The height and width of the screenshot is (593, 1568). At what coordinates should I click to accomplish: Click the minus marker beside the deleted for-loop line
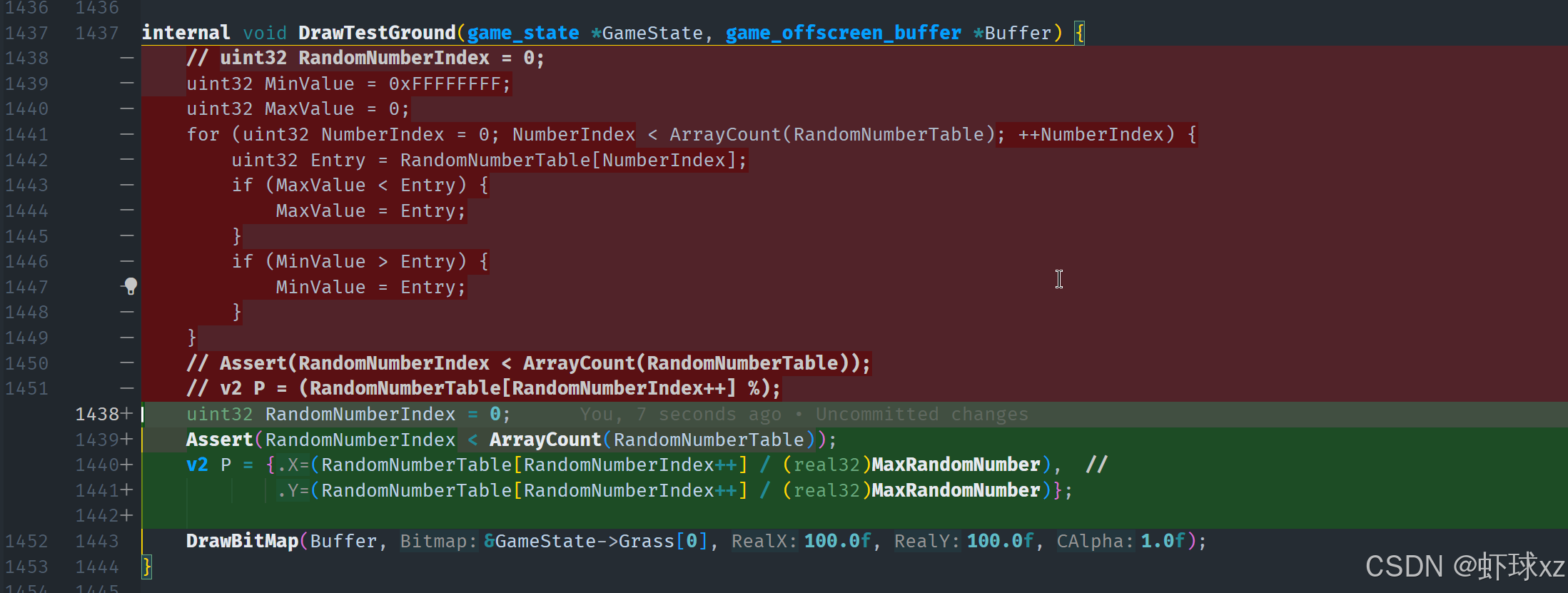(x=127, y=134)
